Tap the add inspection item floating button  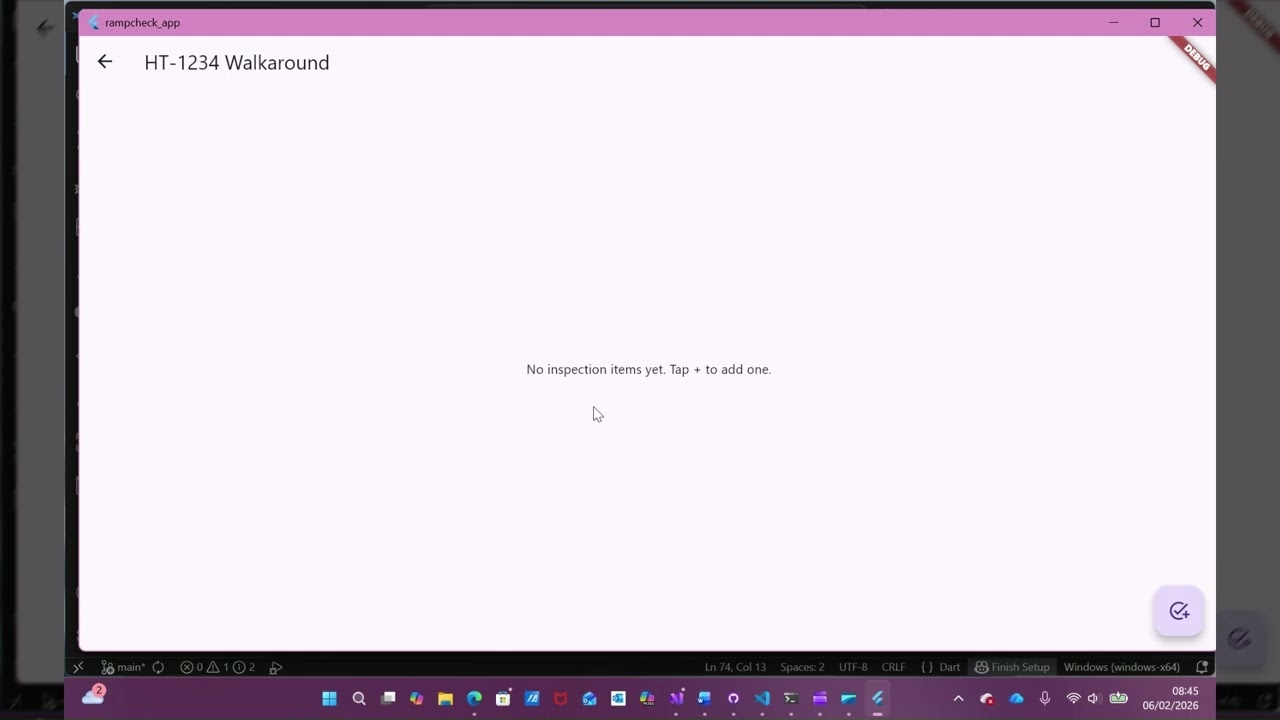pos(1179,611)
